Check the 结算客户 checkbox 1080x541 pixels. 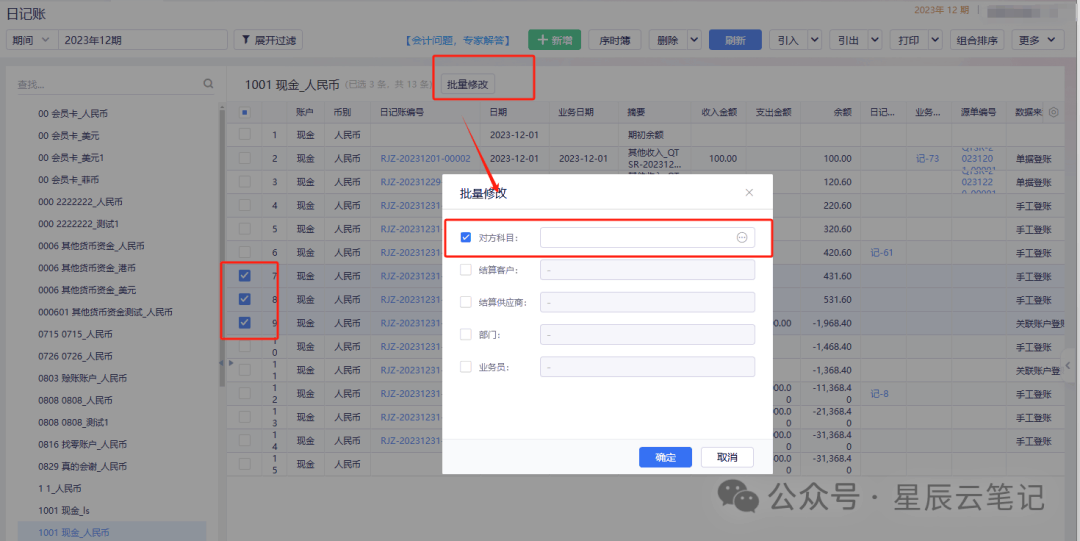tap(466, 270)
